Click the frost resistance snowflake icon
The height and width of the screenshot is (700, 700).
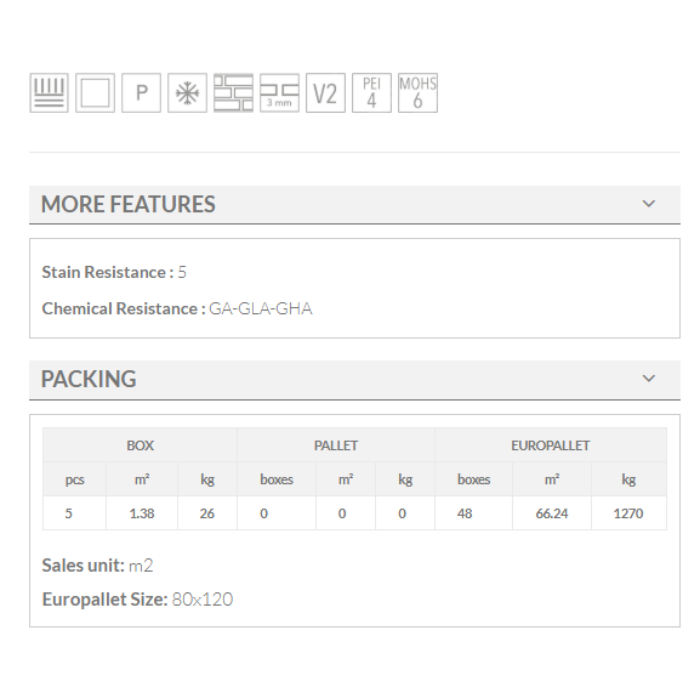coord(187,94)
